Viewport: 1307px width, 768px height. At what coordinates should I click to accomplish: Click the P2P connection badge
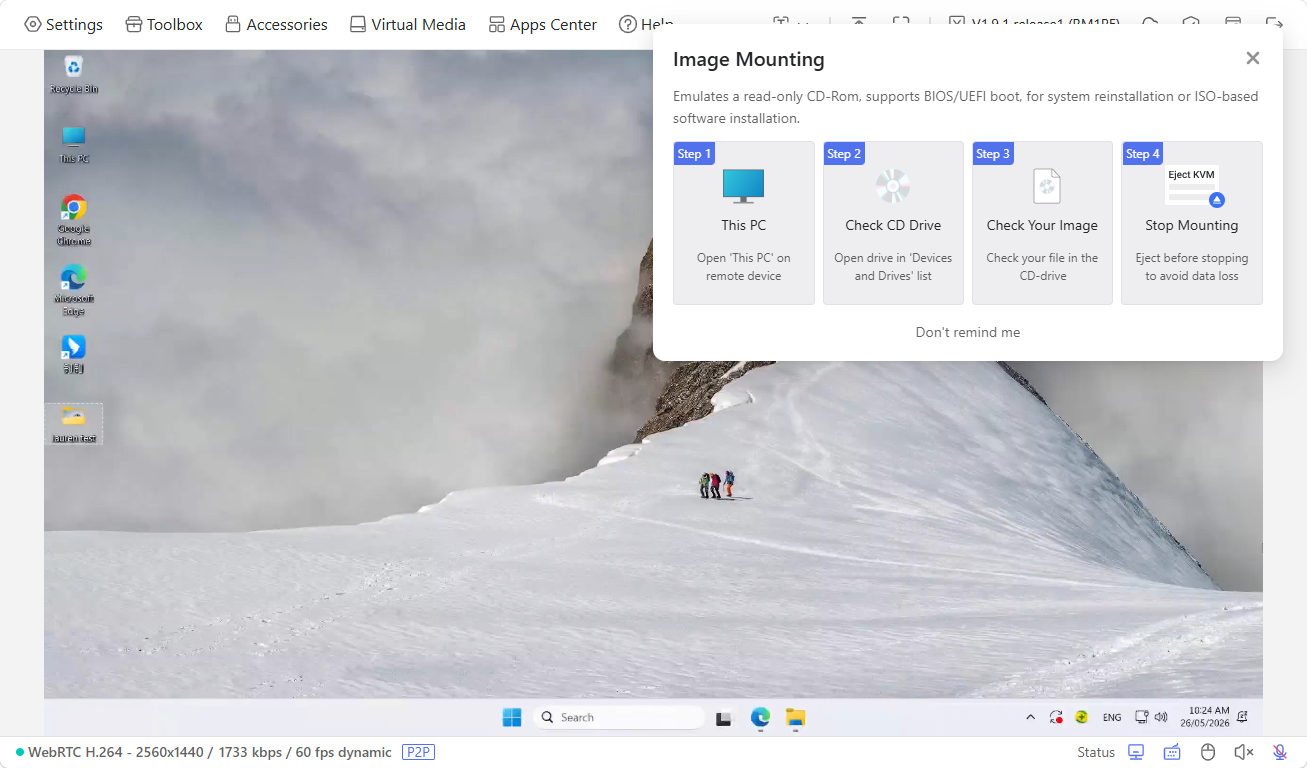(419, 752)
